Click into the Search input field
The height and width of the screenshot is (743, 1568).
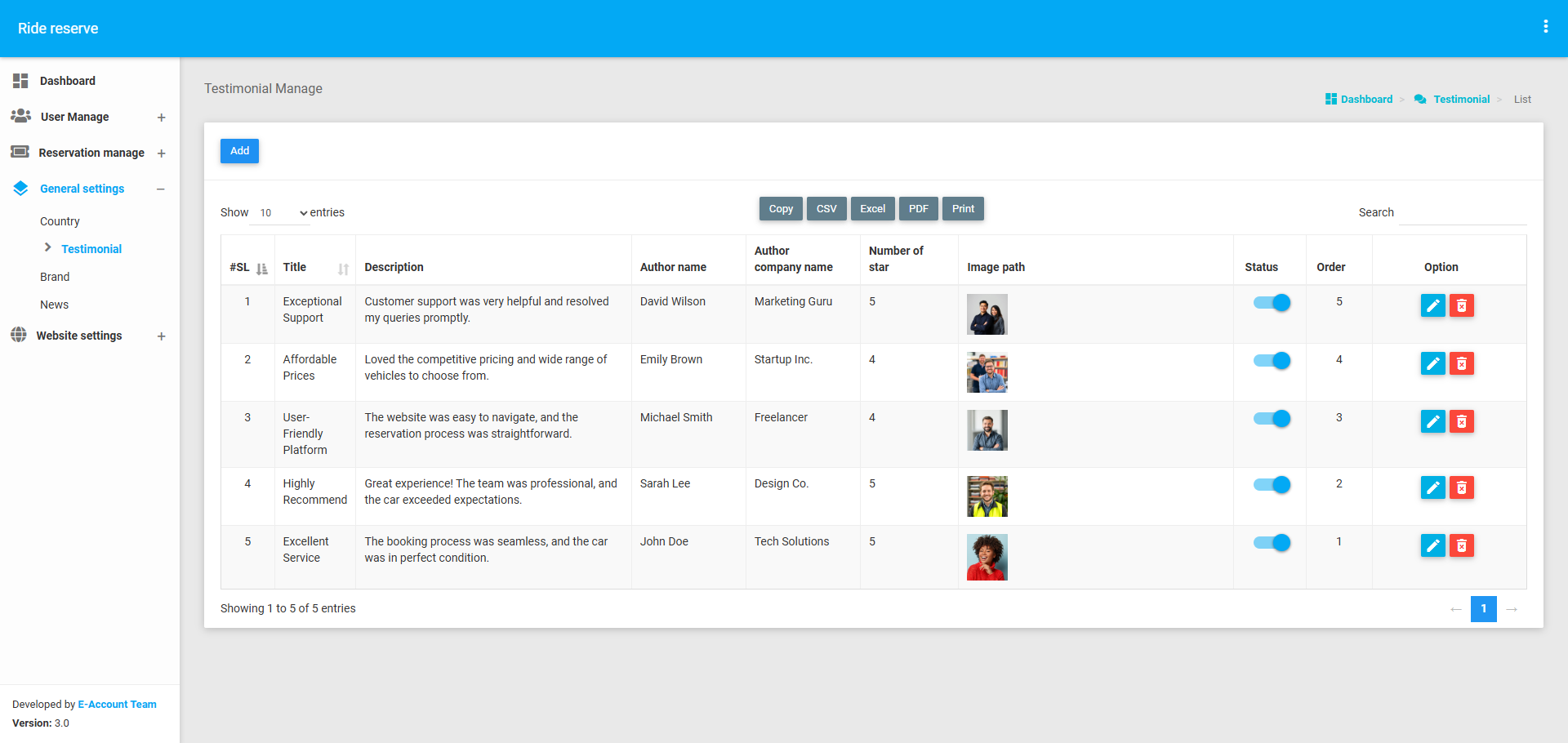pos(1462,213)
